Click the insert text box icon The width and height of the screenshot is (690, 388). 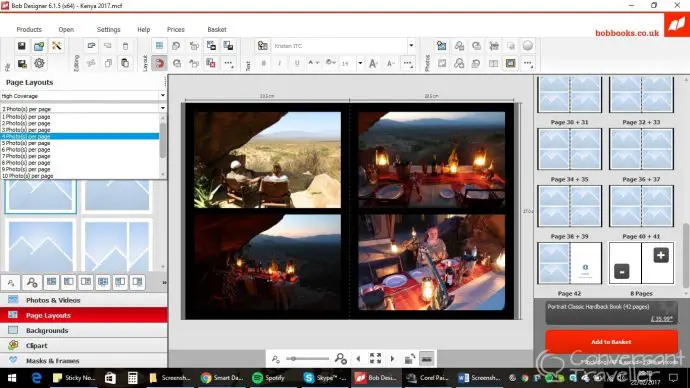[x=263, y=46]
